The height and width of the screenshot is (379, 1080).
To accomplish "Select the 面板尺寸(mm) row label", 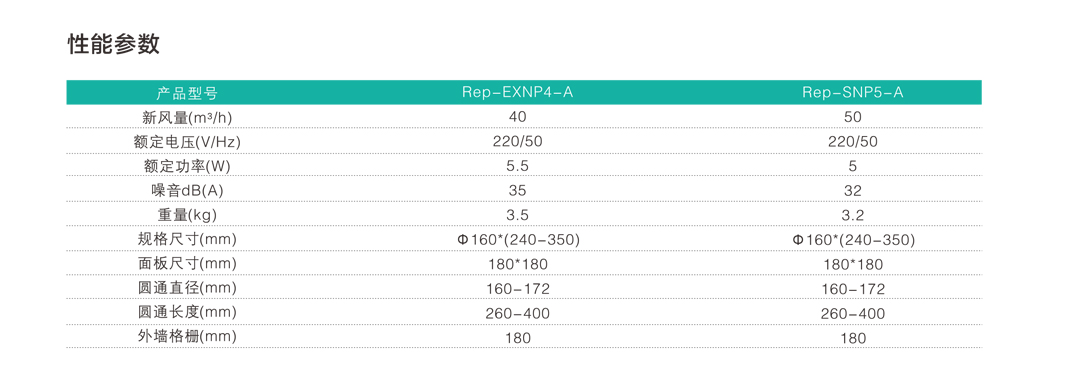I will [x=187, y=264].
